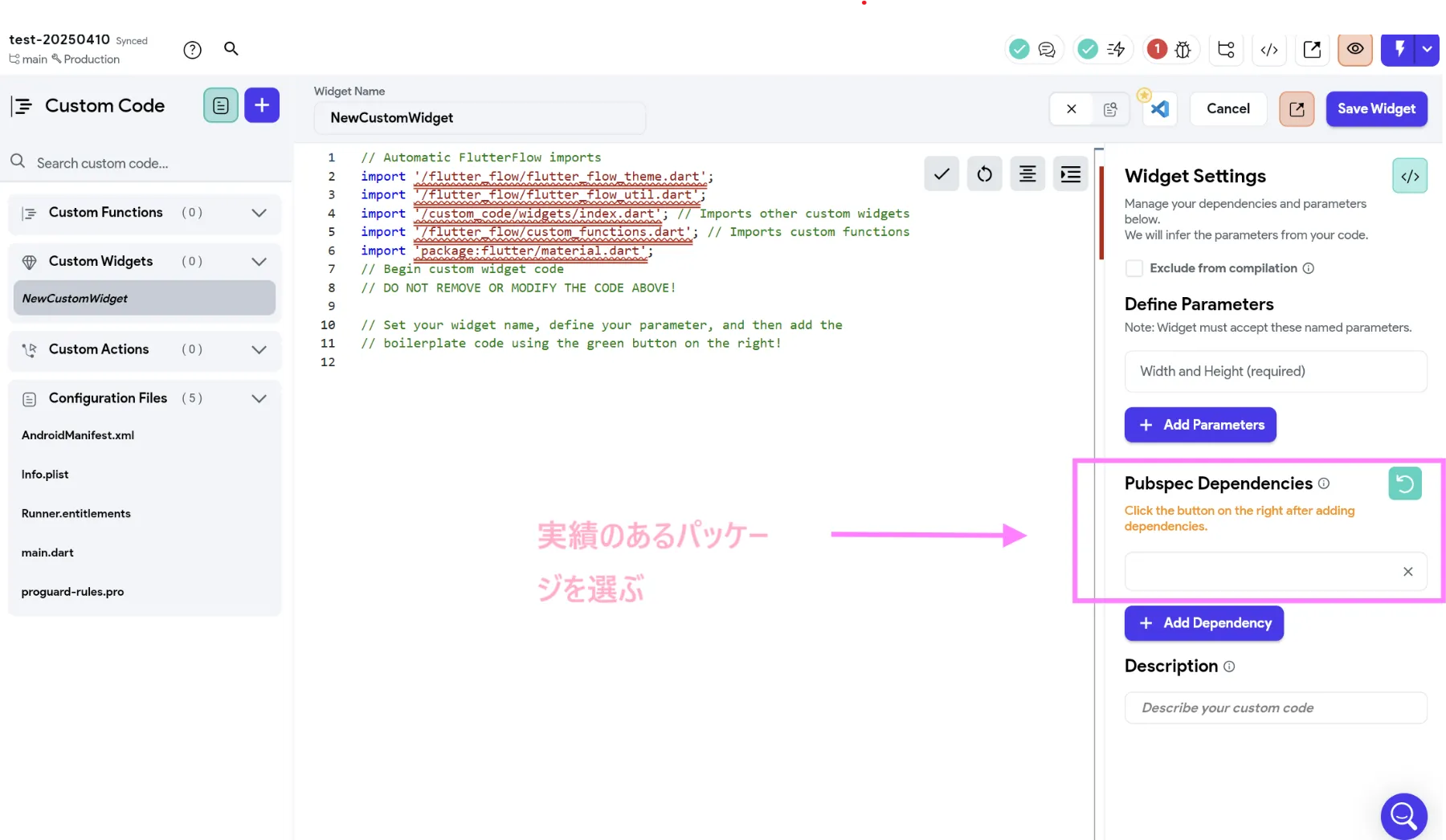
Task: Open the external share link icon in top bar
Action: tap(1312, 50)
